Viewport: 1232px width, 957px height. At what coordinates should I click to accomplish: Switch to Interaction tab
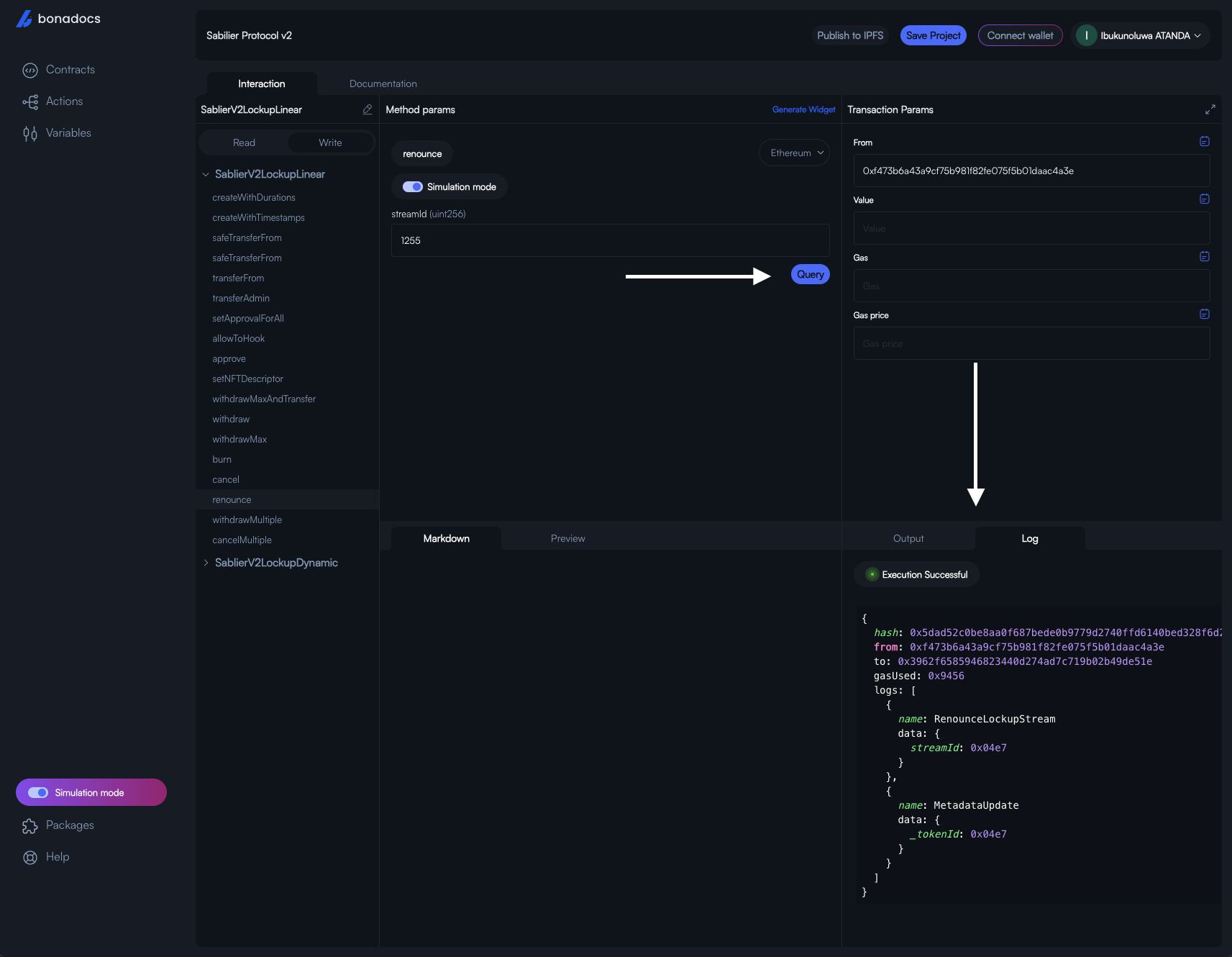pyautogui.click(x=262, y=83)
